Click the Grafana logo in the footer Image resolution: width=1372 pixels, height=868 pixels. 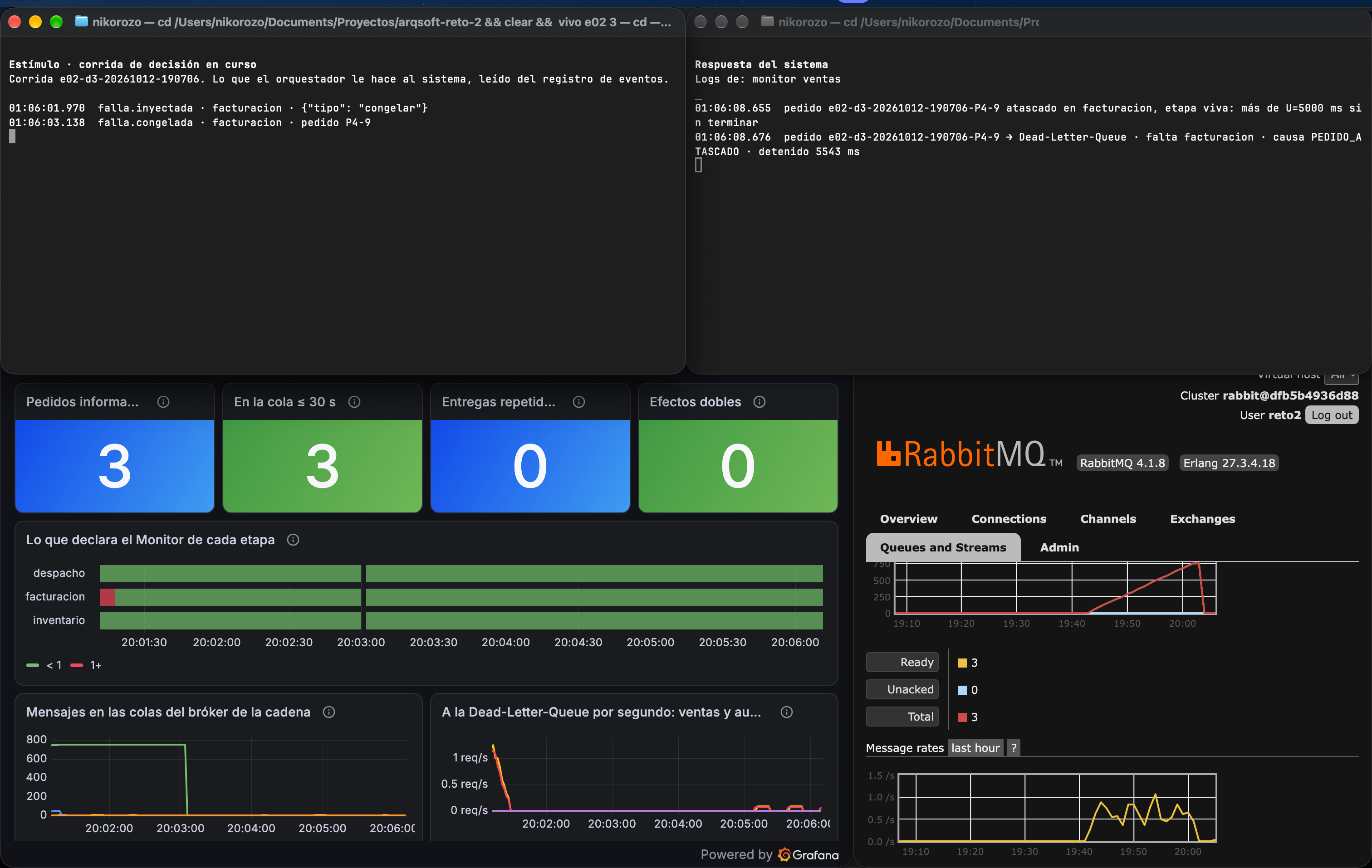(x=808, y=854)
